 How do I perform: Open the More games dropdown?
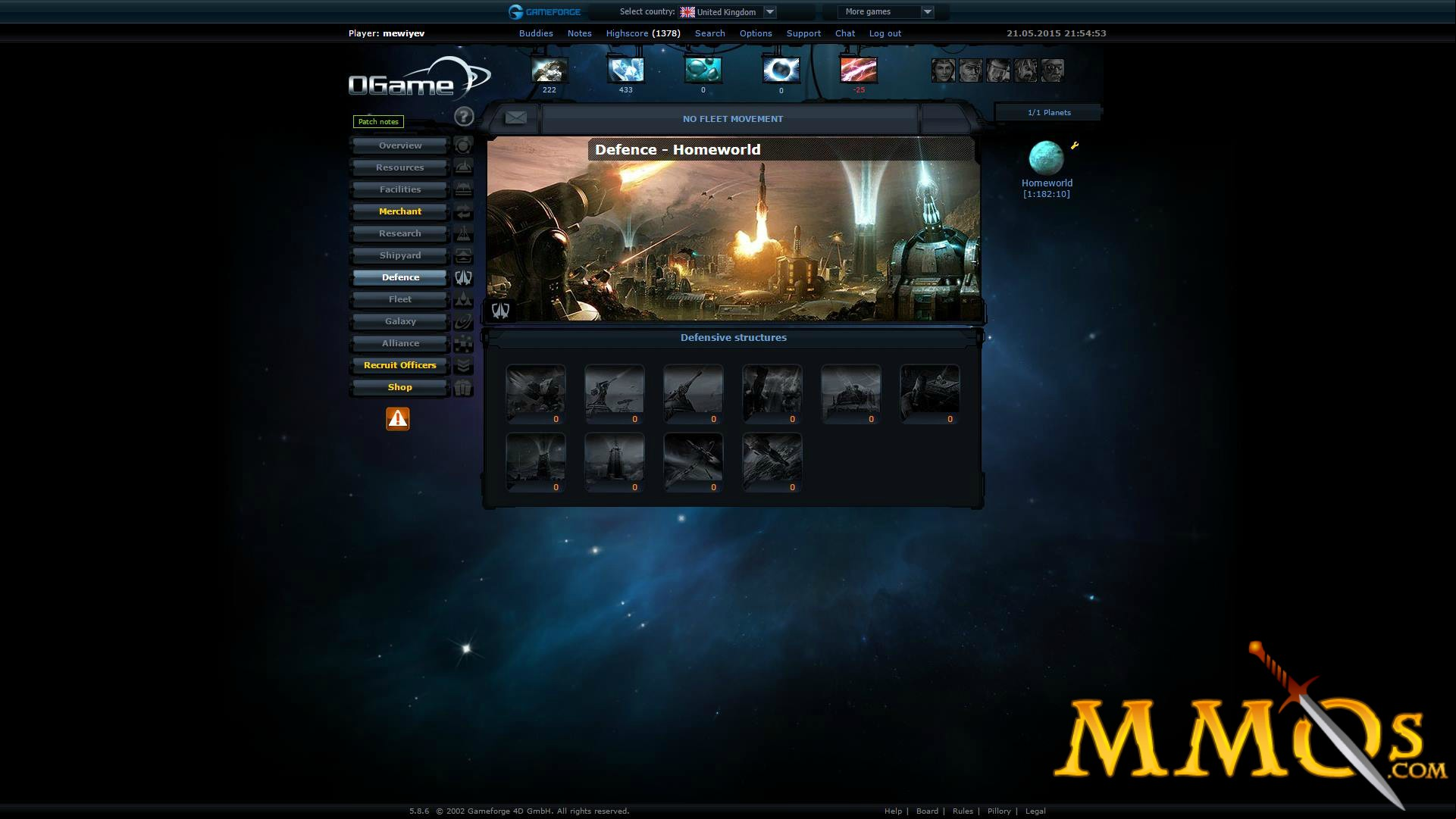(886, 12)
